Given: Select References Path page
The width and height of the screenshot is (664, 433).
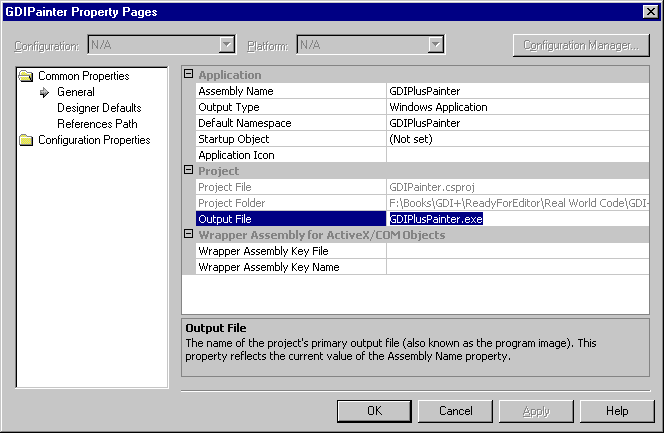Looking at the screenshot, I should (x=97, y=124).
